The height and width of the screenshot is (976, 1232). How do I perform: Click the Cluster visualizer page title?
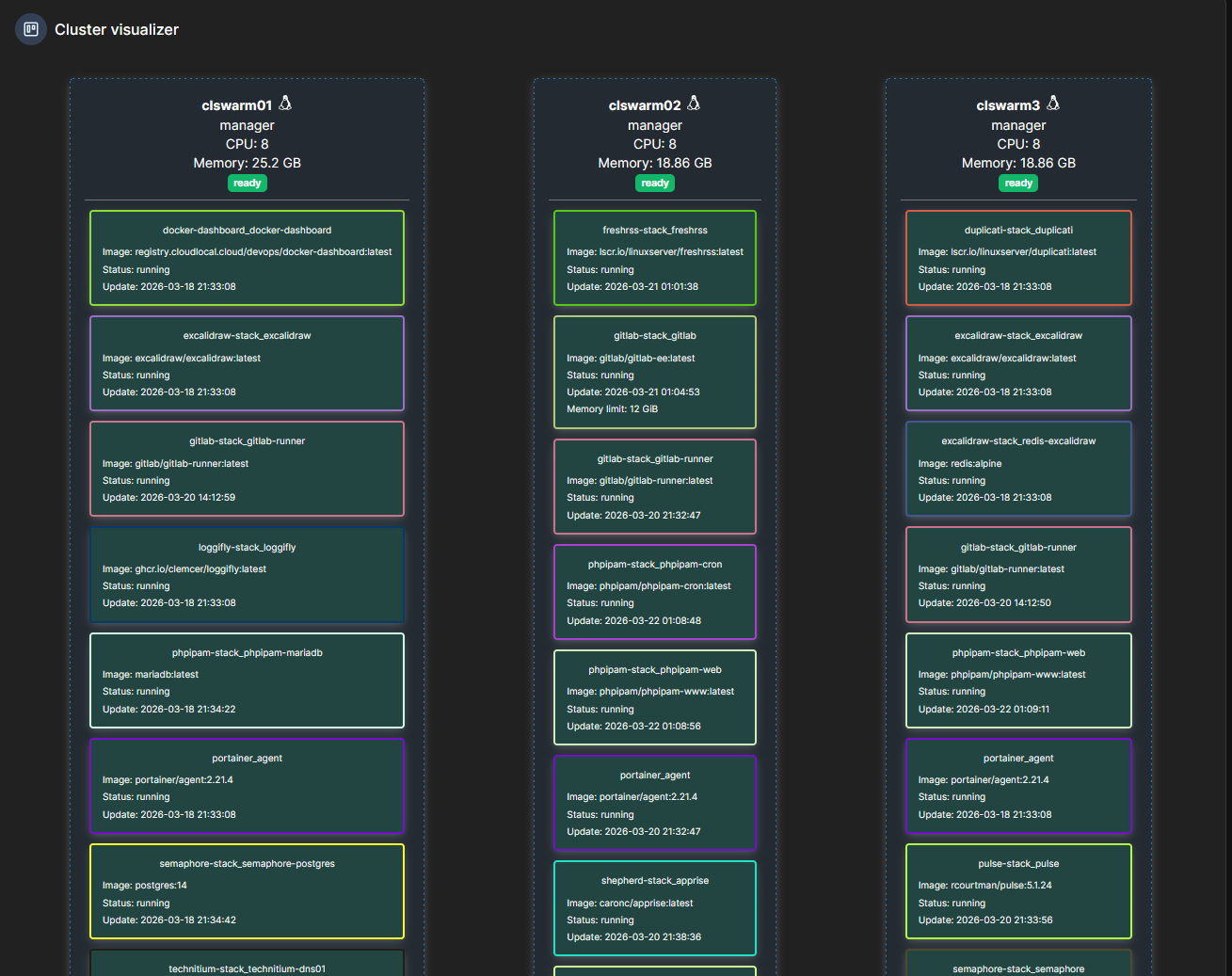click(x=117, y=30)
